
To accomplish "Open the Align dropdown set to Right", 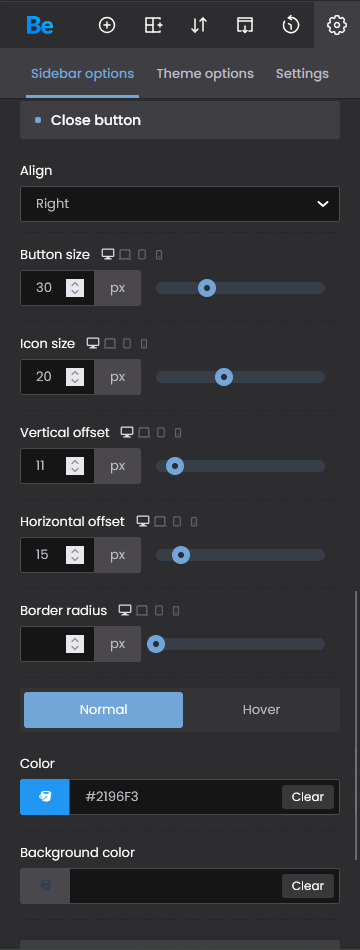I will click(180, 204).
